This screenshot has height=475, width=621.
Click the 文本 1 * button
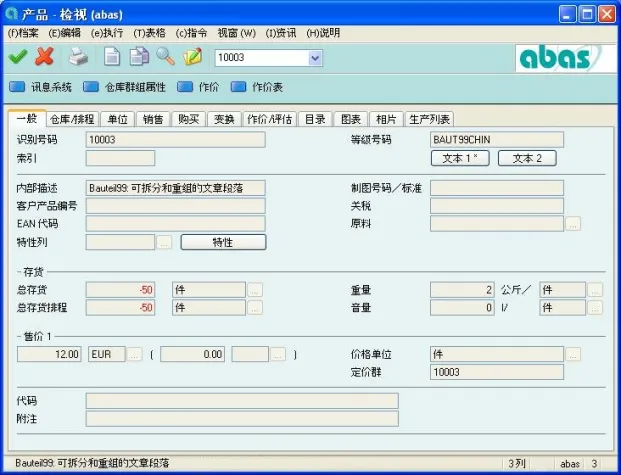pos(460,158)
